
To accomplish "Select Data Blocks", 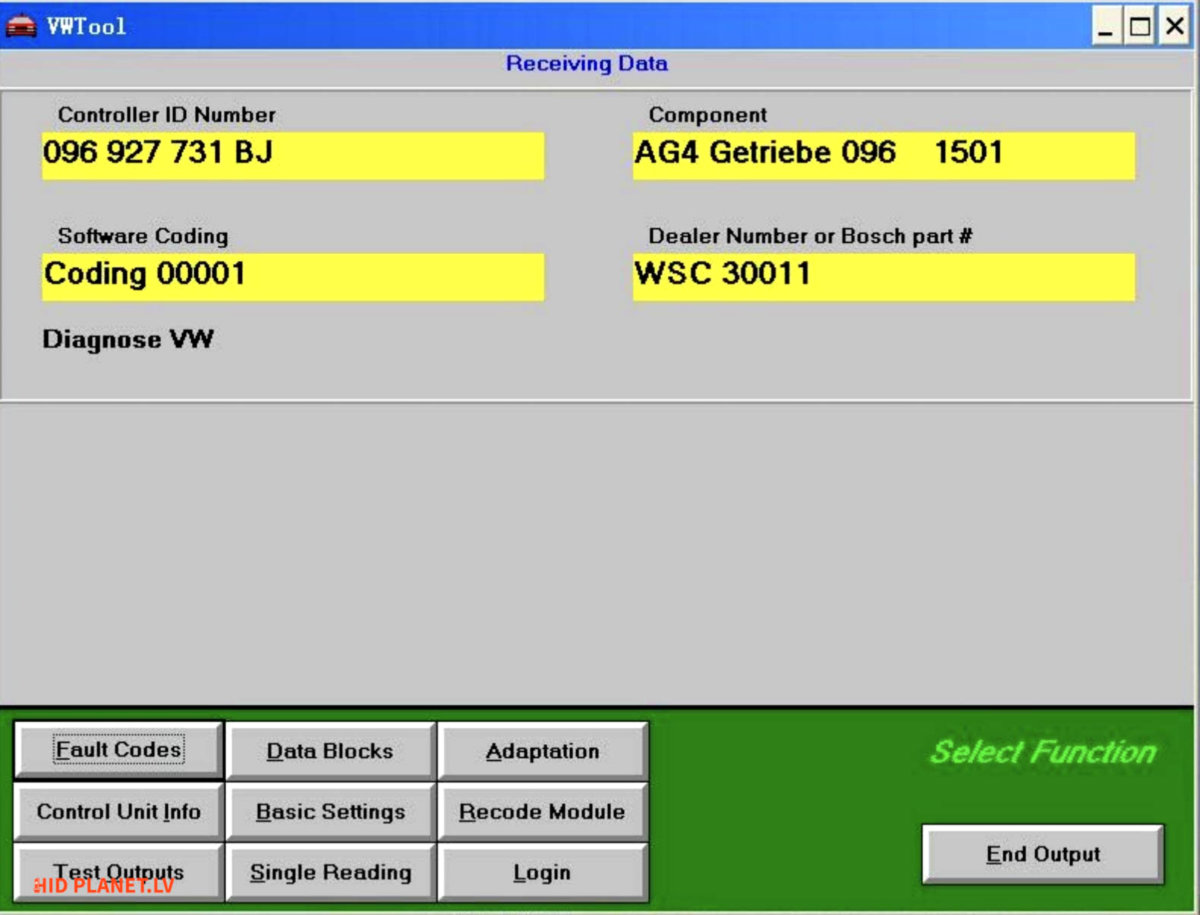I will (331, 750).
